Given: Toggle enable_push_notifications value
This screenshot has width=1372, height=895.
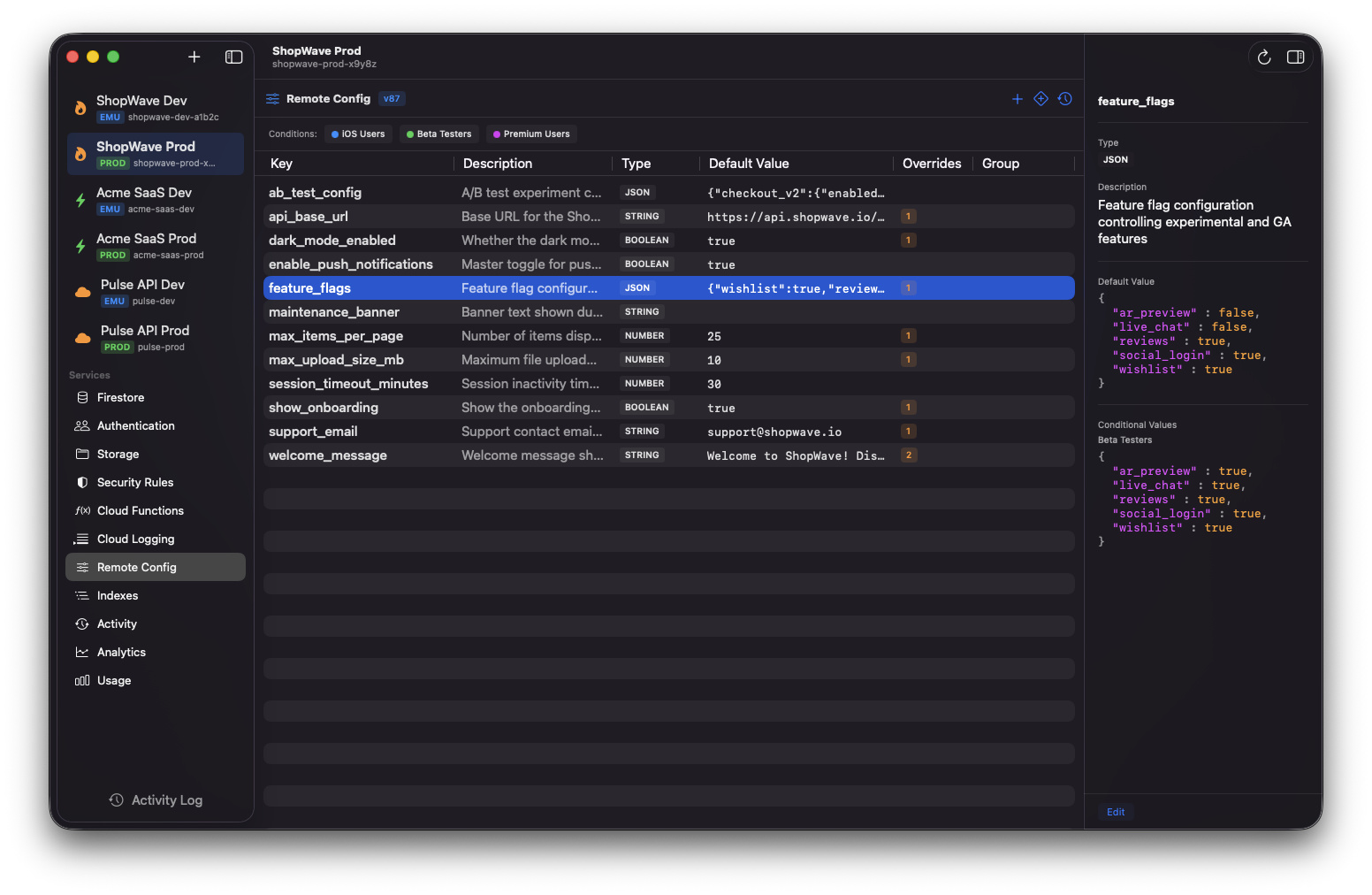Looking at the screenshot, I should (720, 264).
